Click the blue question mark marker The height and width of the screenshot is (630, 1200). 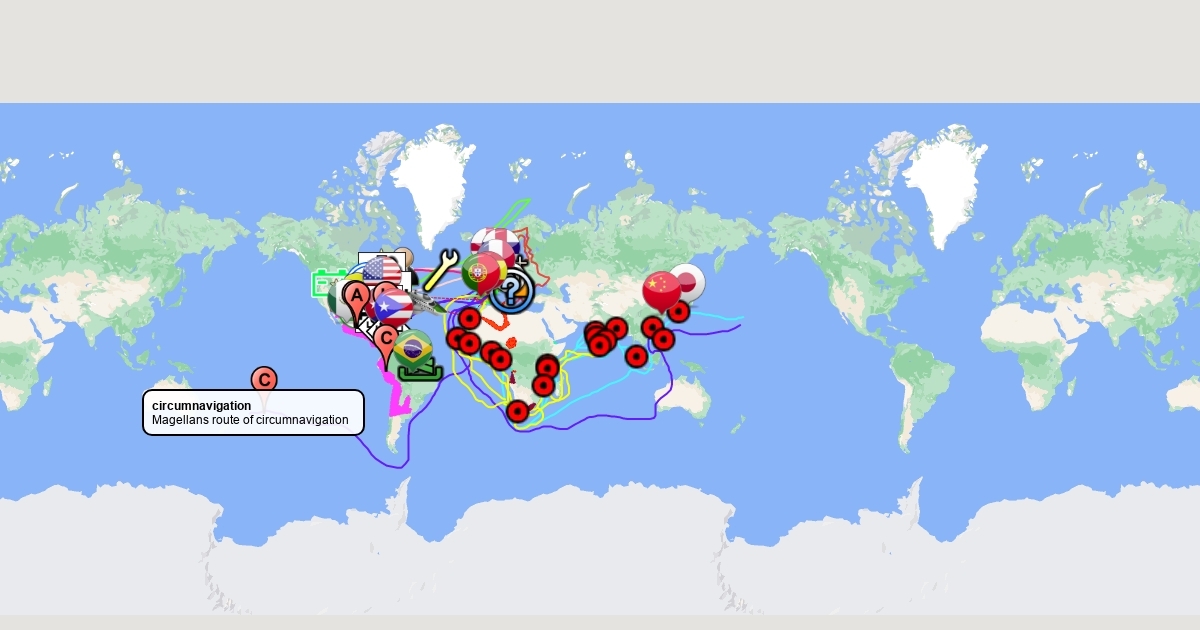(x=511, y=291)
